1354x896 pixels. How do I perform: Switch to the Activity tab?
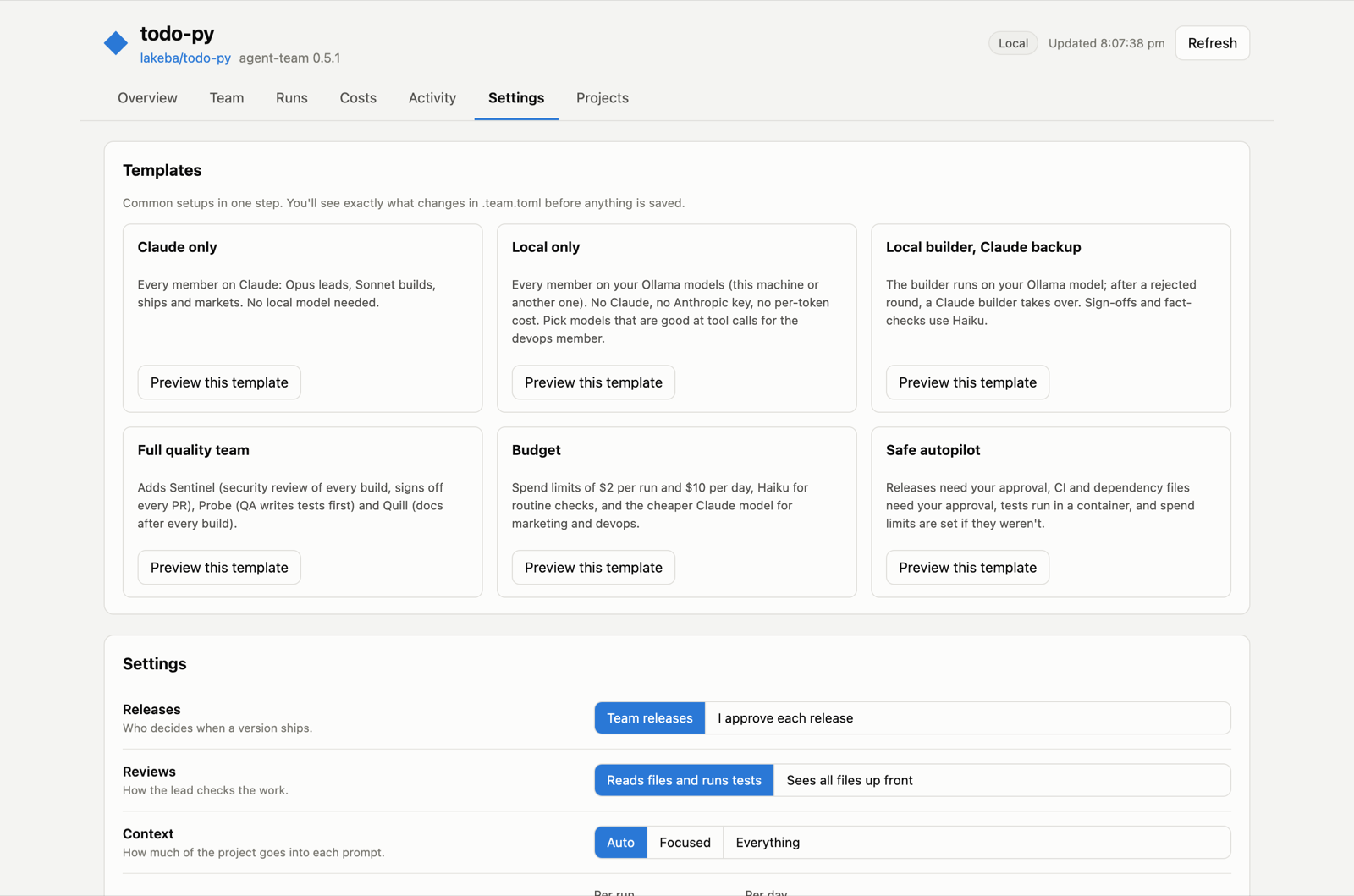pos(432,98)
